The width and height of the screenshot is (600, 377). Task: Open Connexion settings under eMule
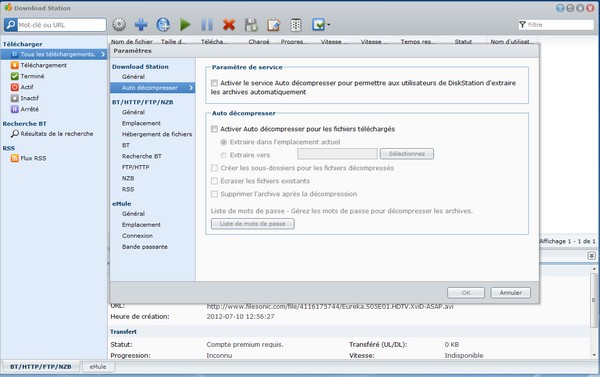pos(137,236)
